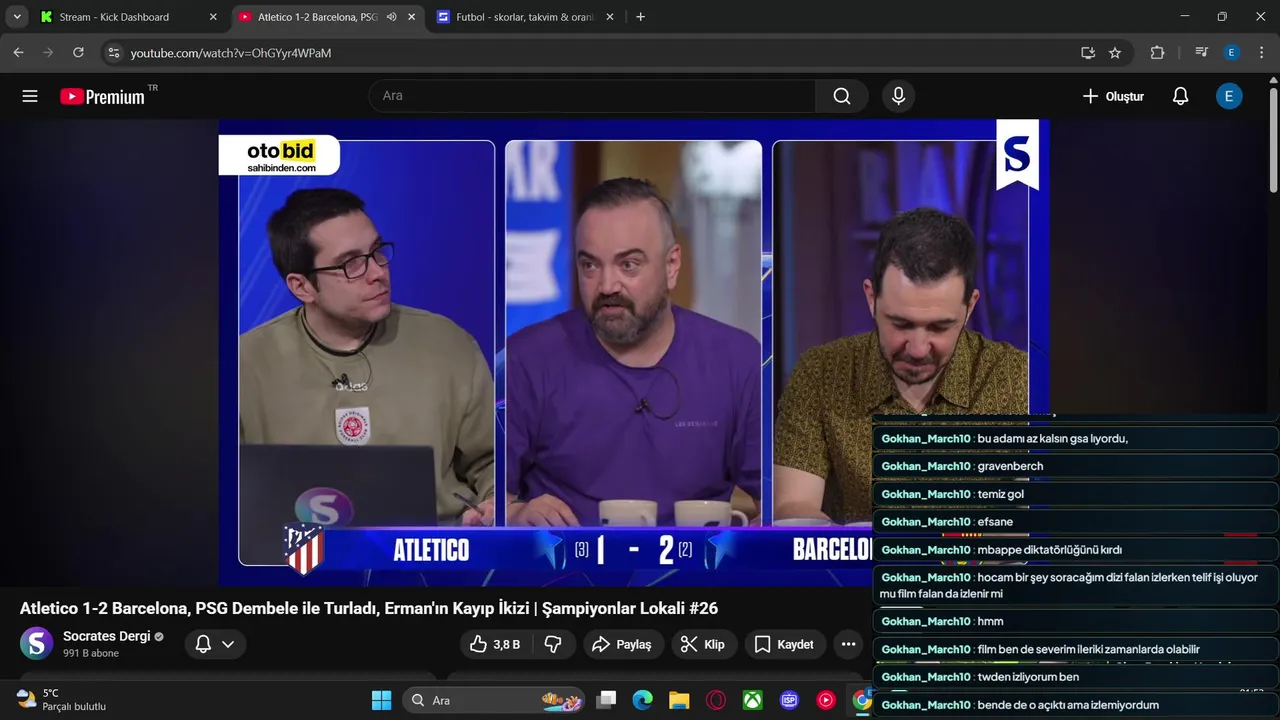Select chat message 'mbappe diktatörlüğünü kırdı'
The width and height of the screenshot is (1280, 720).
1050,550
